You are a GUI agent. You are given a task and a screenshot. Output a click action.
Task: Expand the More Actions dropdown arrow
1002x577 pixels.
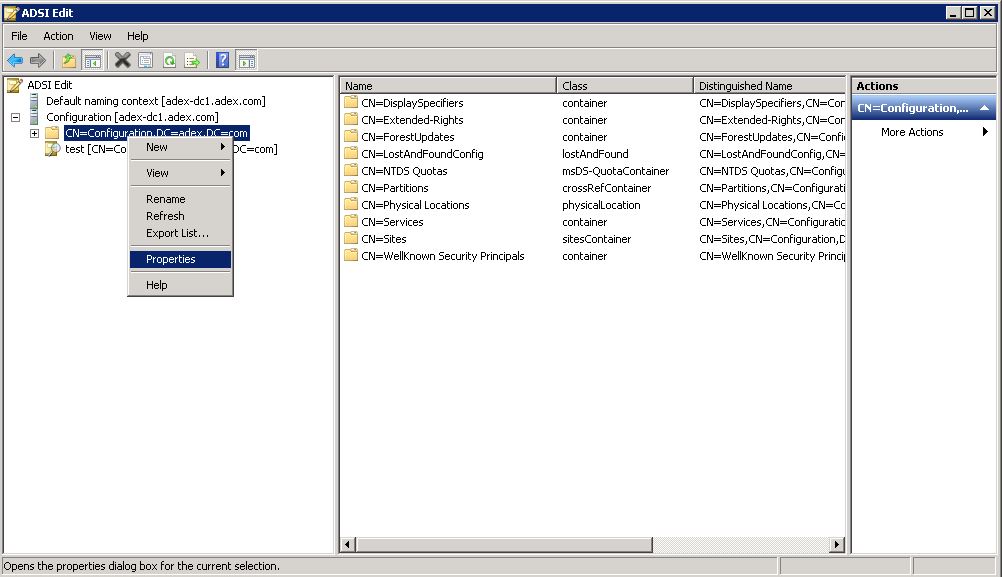[985, 131]
